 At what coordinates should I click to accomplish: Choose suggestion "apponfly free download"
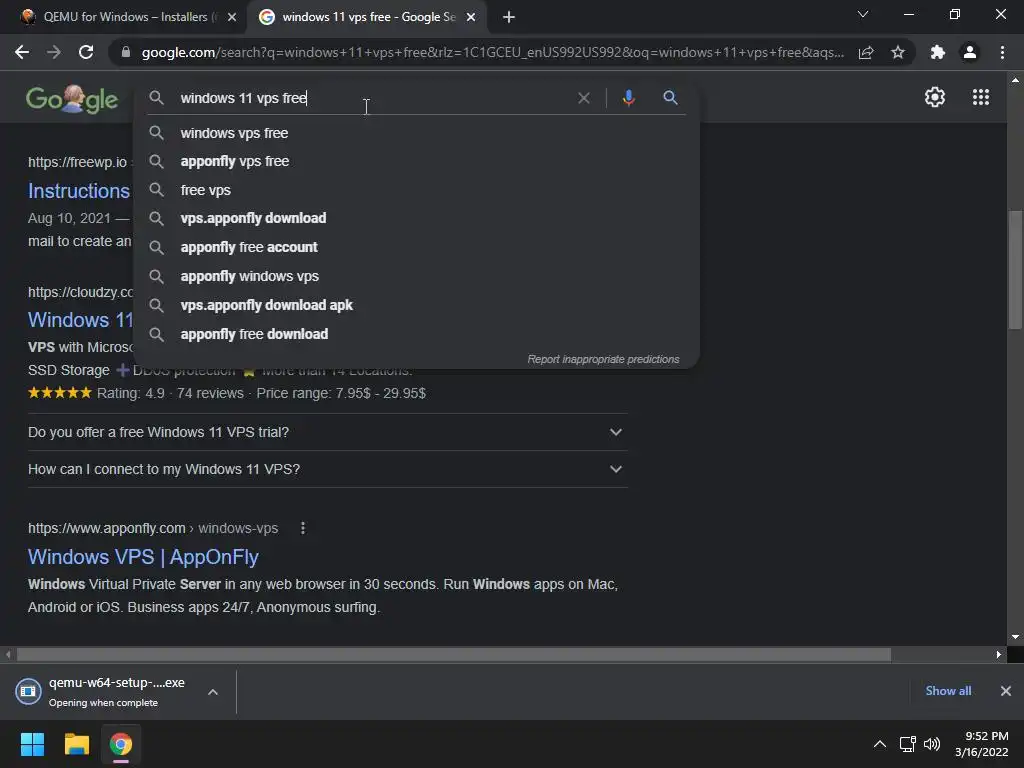click(x=416, y=334)
